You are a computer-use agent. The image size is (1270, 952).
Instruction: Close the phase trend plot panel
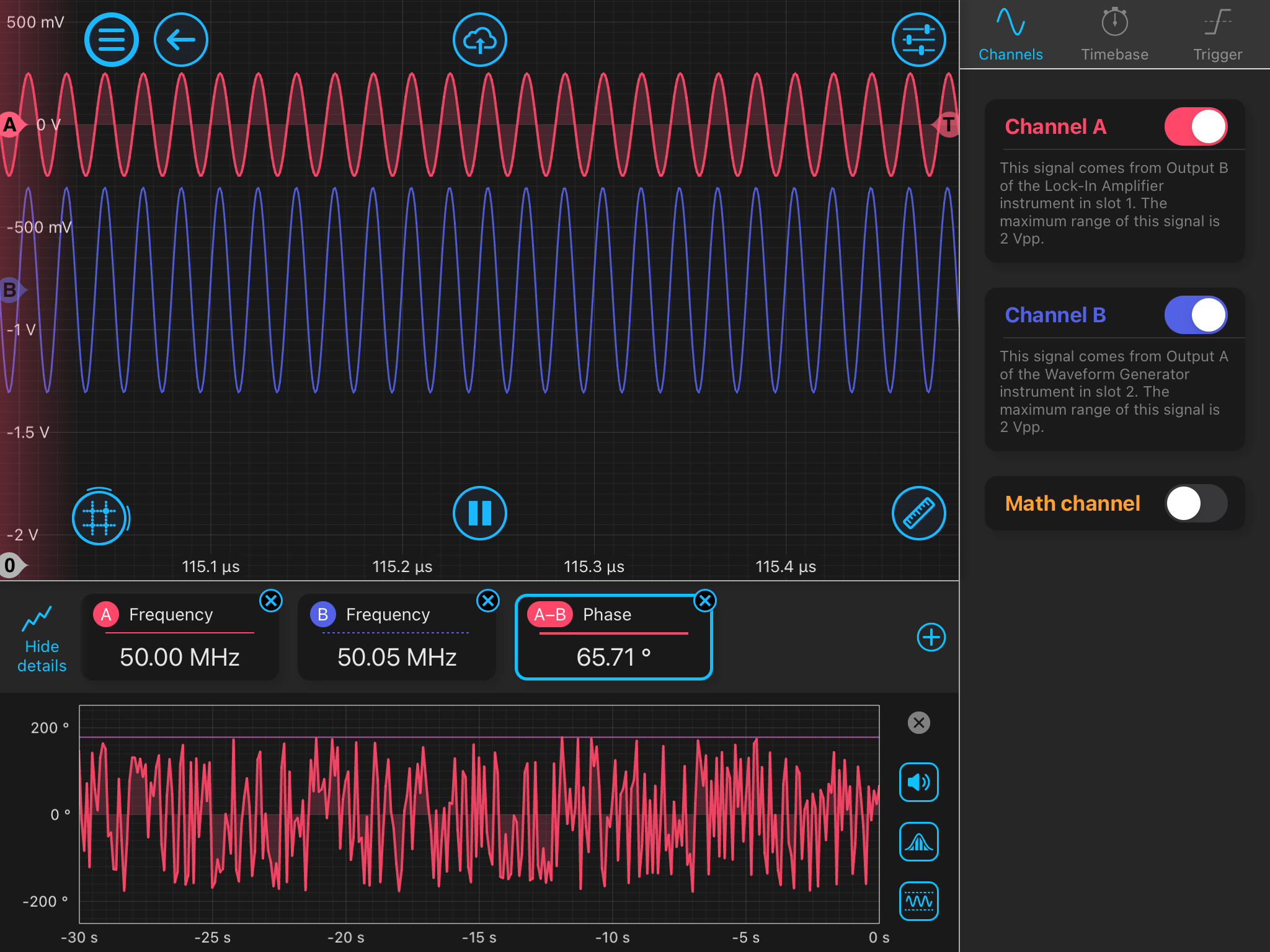tap(918, 723)
